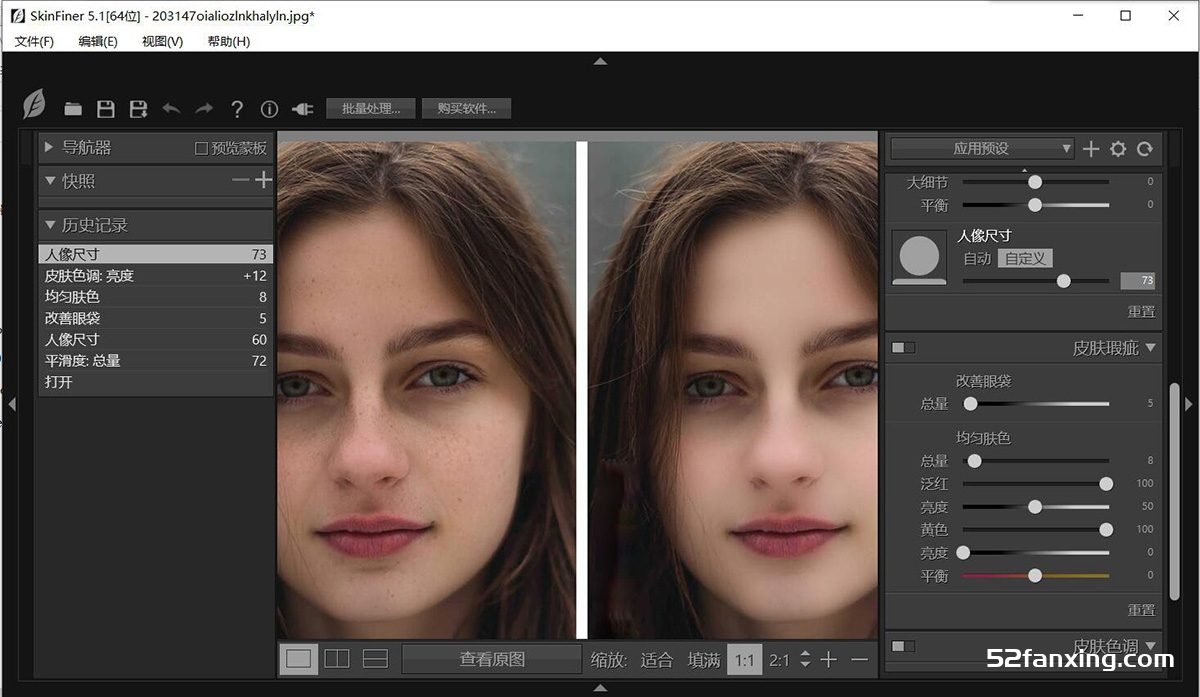Collapse the 历史记录 panel
Screen dimensions: 1200x697
[49, 225]
